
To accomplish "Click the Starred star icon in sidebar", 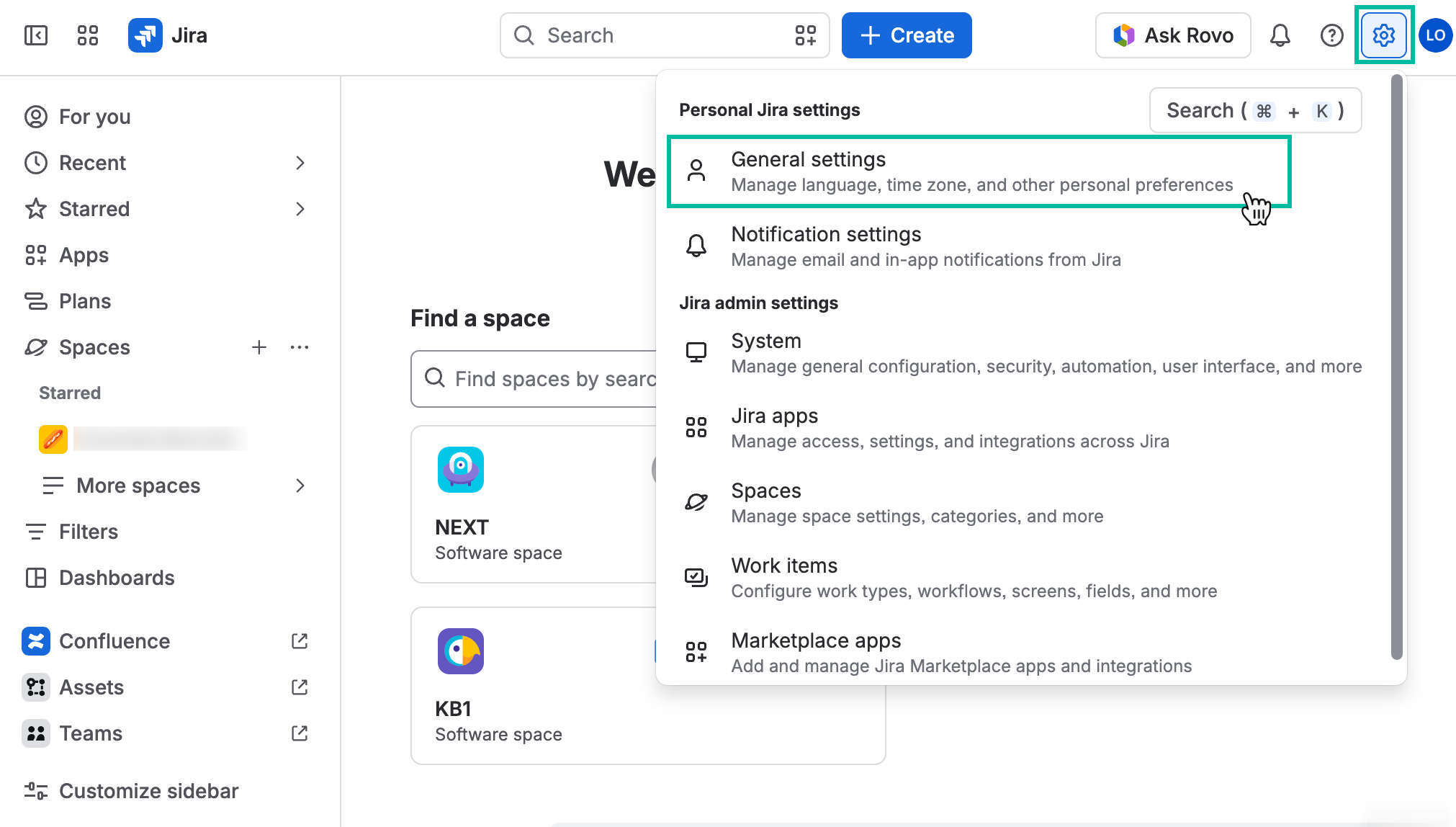I will click(36, 209).
